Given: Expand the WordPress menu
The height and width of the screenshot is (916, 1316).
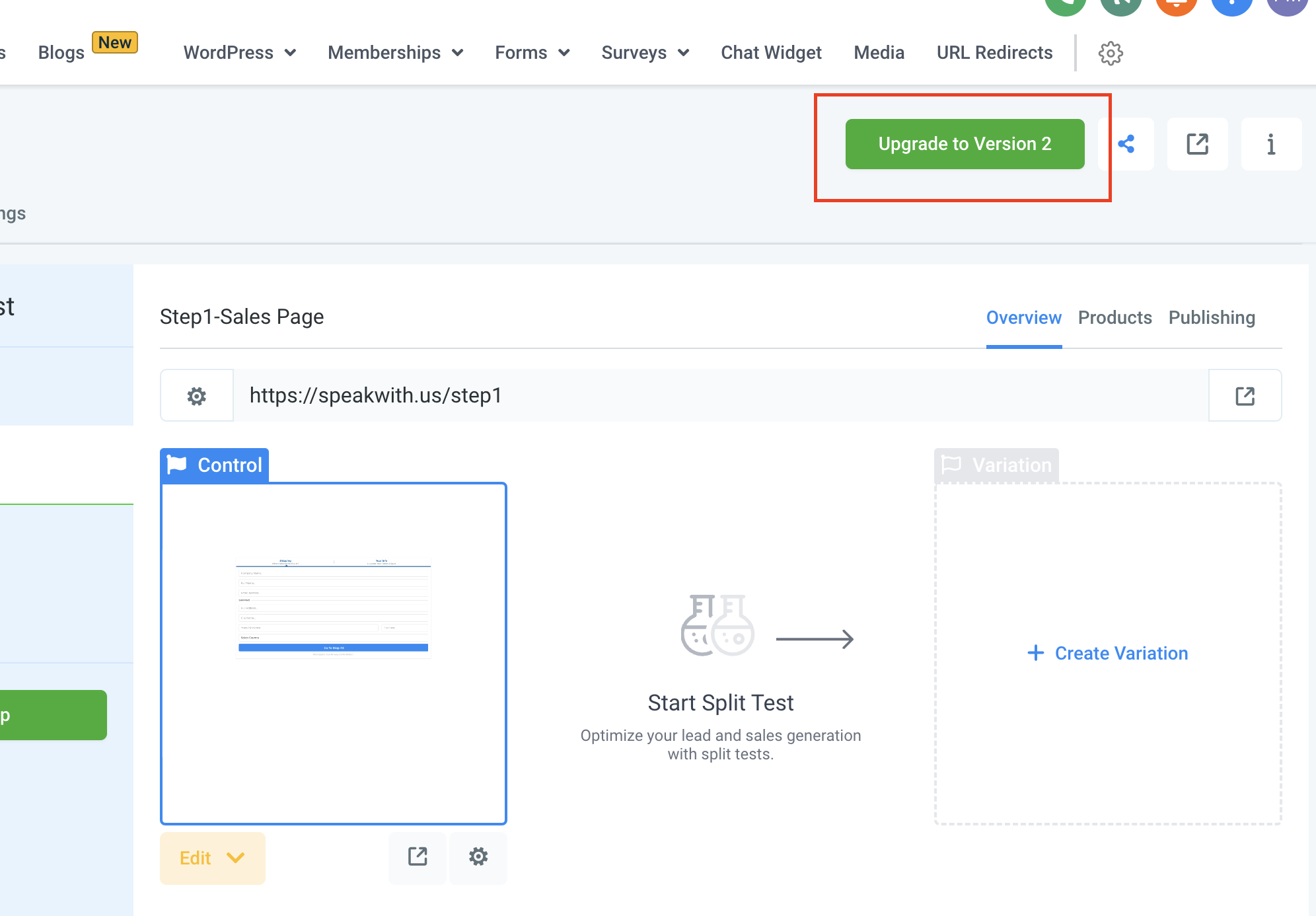Looking at the screenshot, I should 239,53.
